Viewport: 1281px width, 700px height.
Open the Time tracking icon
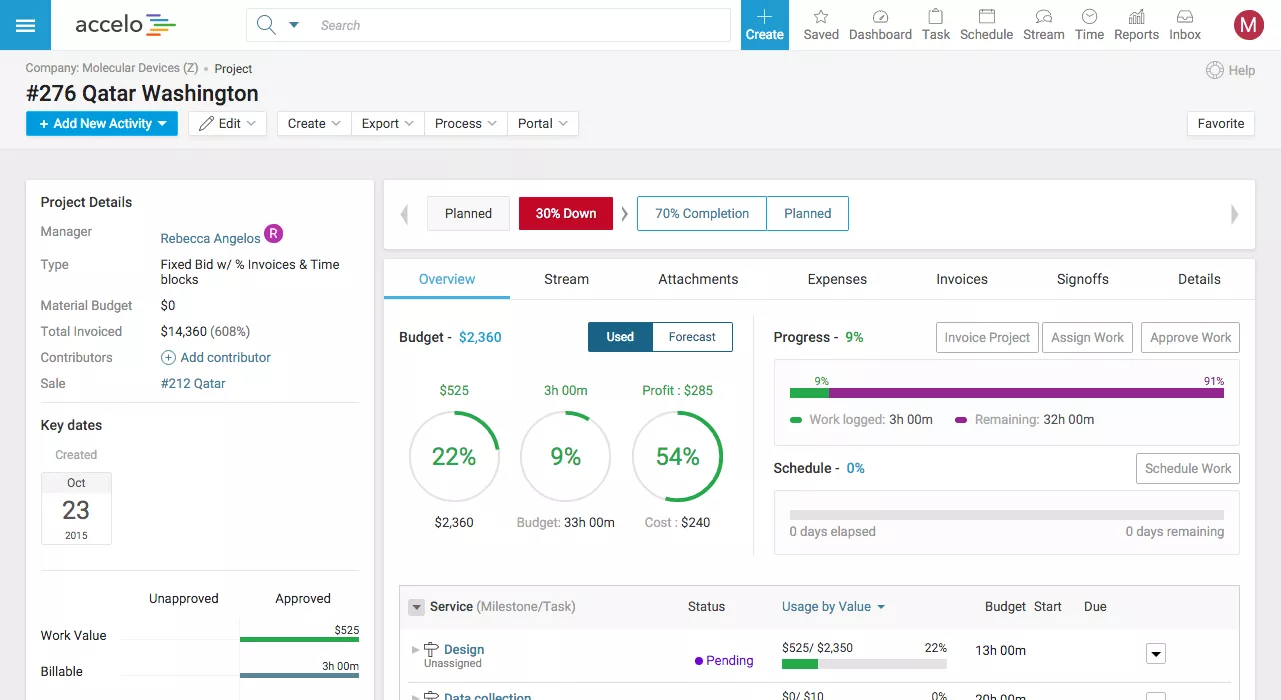1089,24
